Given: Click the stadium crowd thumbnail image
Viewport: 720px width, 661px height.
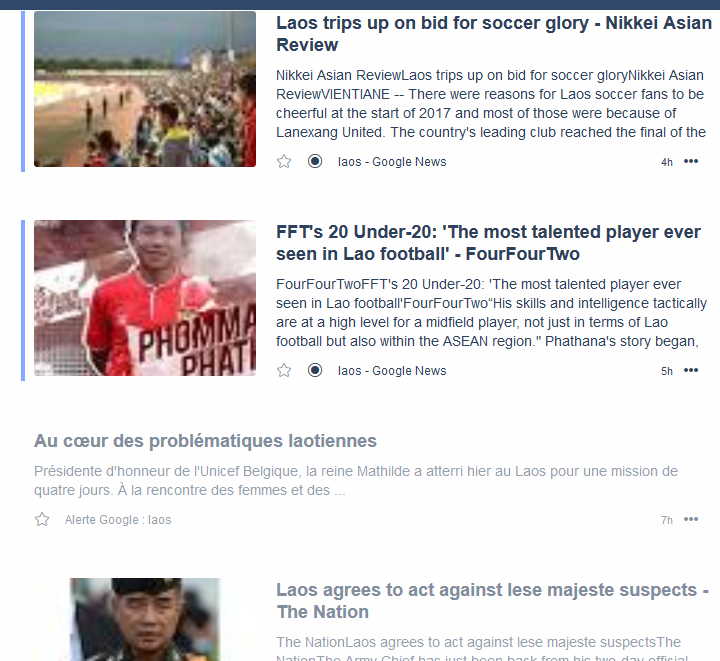Looking at the screenshot, I should (145, 89).
